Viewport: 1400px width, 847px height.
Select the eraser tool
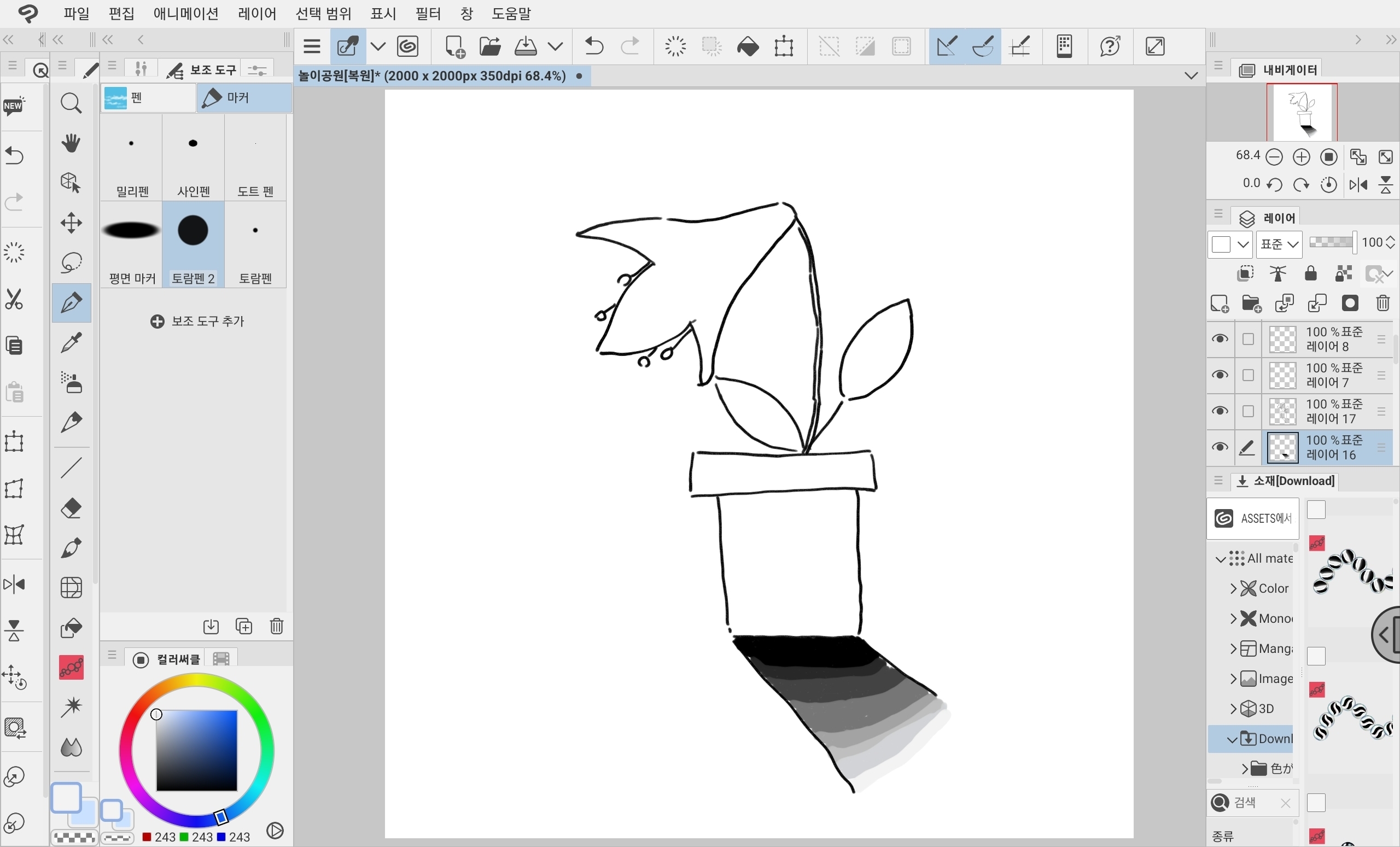click(71, 508)
